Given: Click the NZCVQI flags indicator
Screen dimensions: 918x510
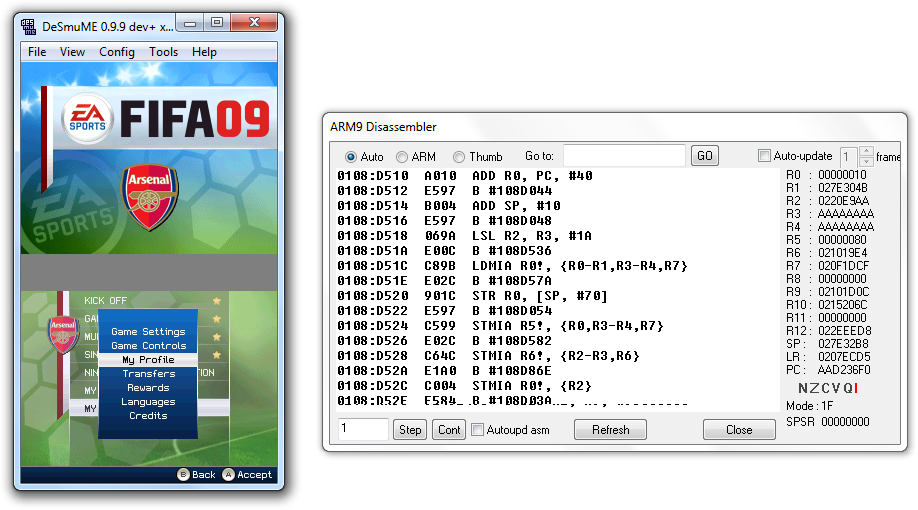Looking at the screenshot, I should [x=828, y=388].
